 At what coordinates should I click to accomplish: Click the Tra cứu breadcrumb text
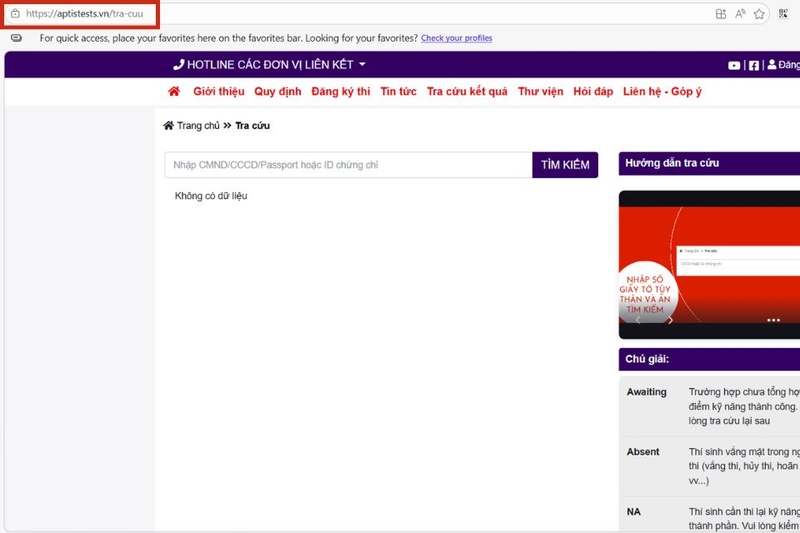click(252, 125)
